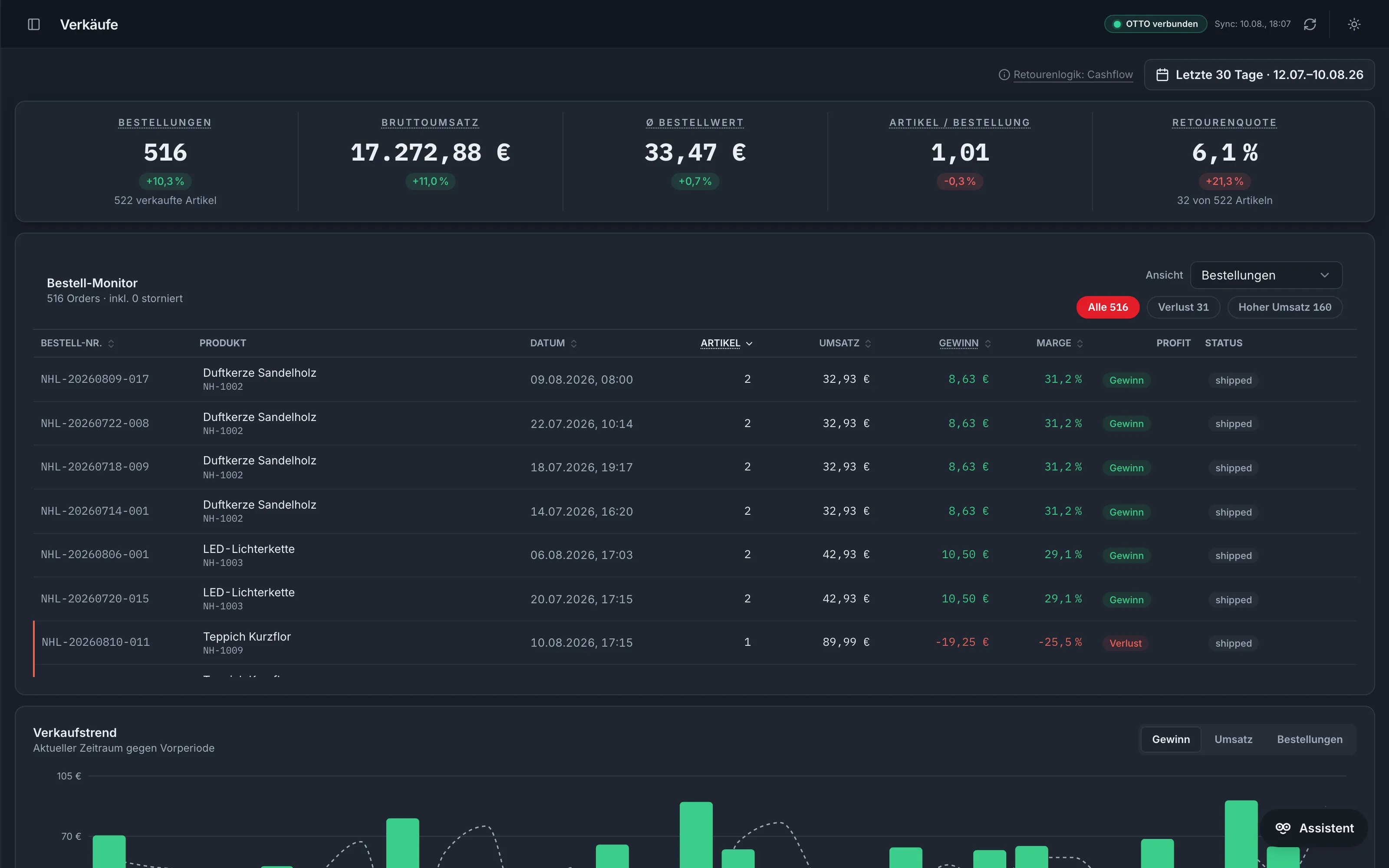Click the -25,5 % margin value
This screenshot has width=1389, height=868.
tap(1060, 642)
